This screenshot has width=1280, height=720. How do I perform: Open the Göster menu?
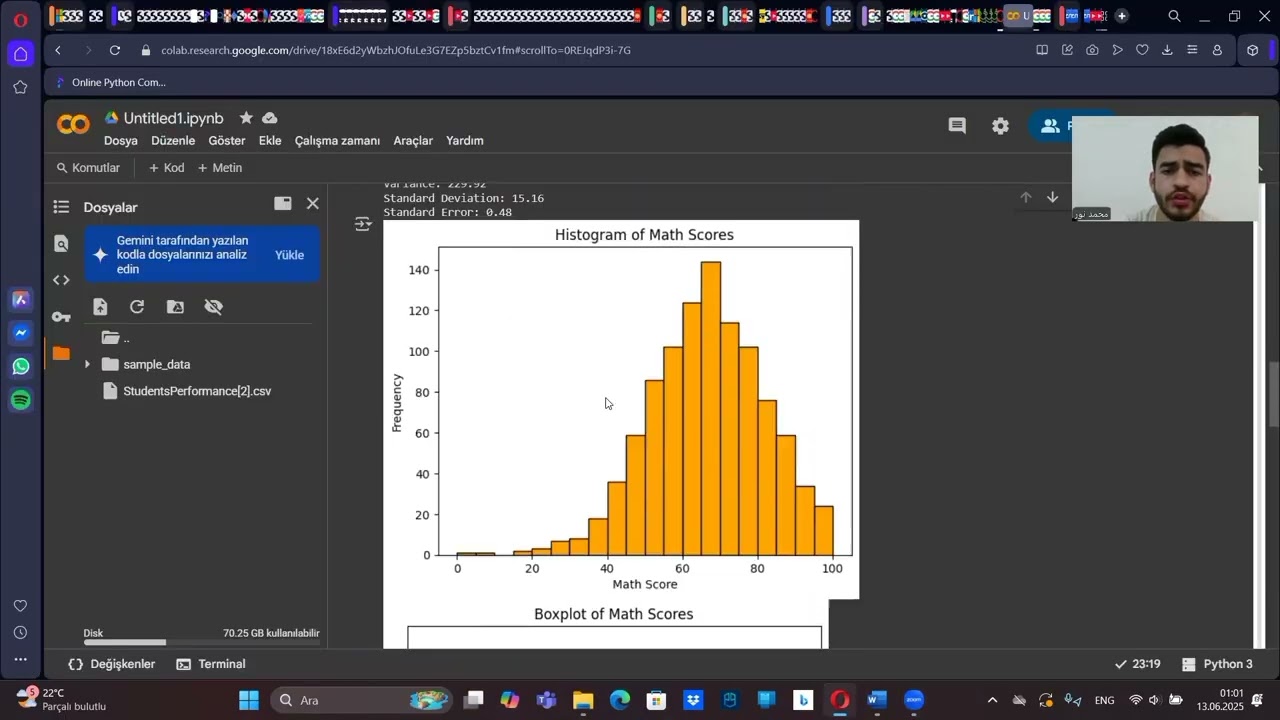tap(227, 141)
